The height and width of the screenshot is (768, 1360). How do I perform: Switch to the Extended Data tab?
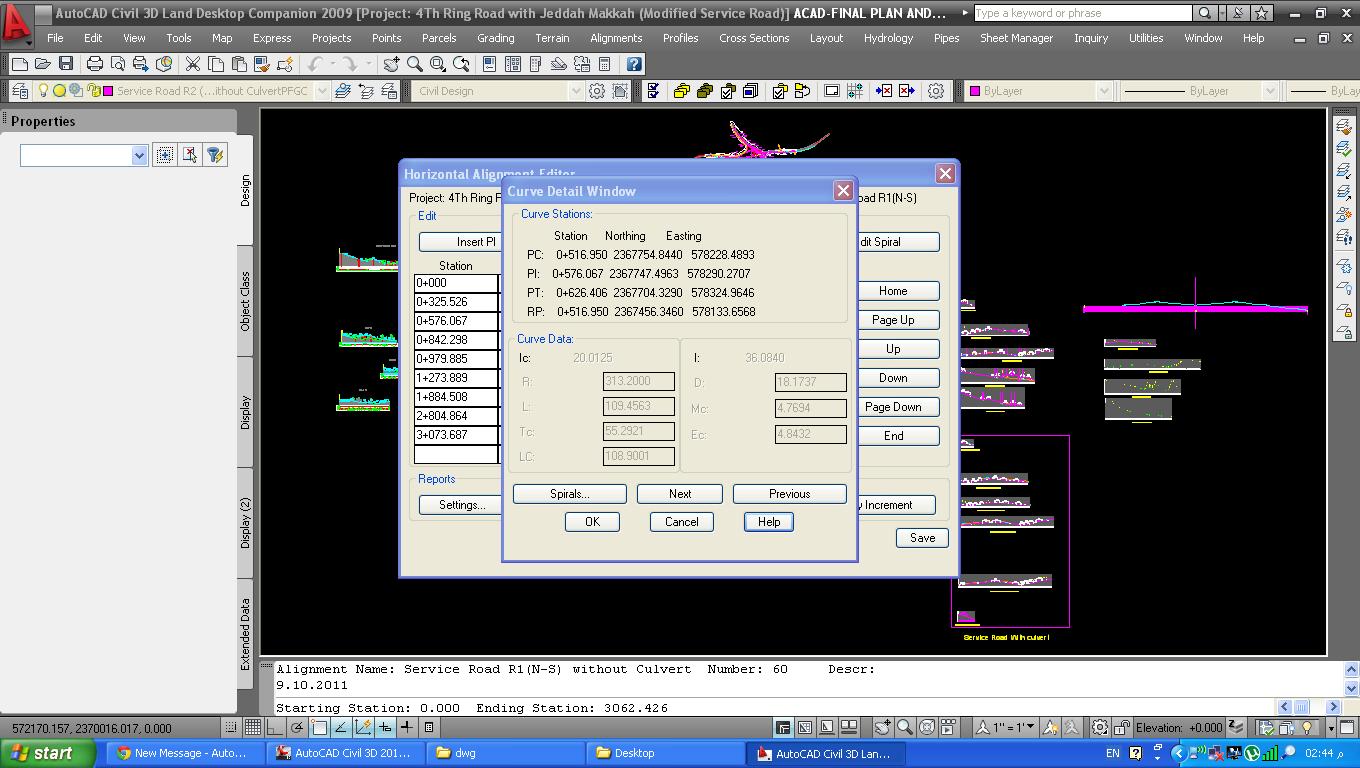tap(245, 634)
